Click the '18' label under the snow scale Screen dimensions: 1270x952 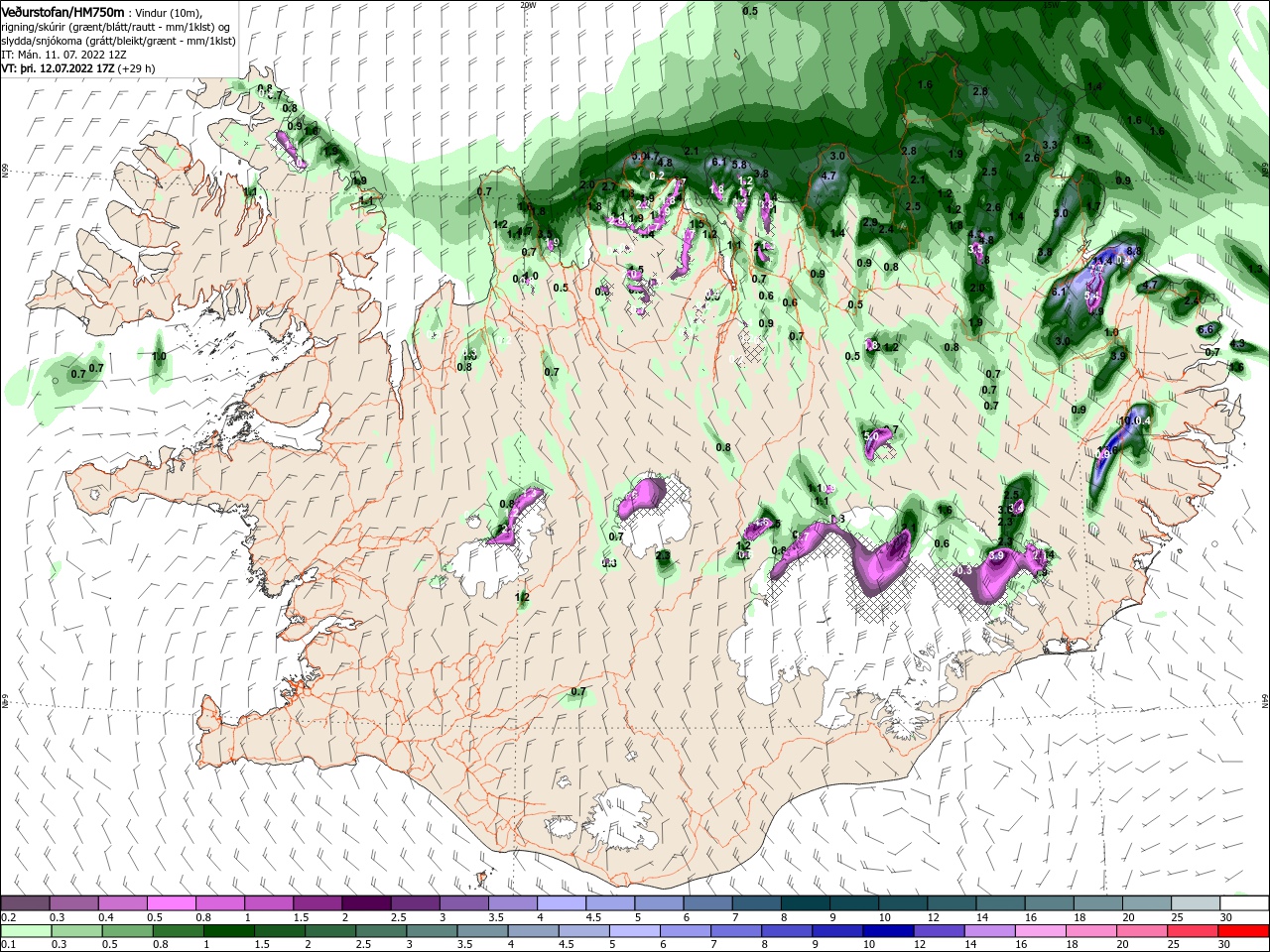point(1079,917)
